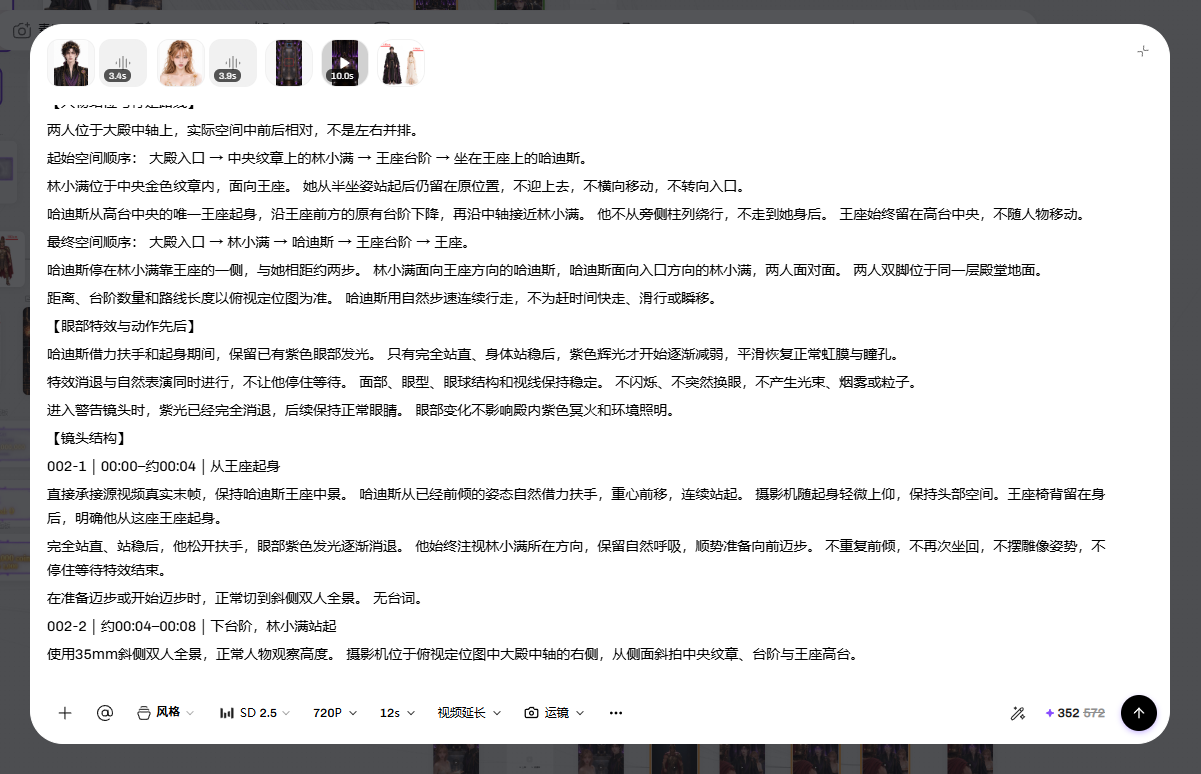Open the more options ellipsis menu
The image size is (1201, 774).
click(x=616, y=713)
